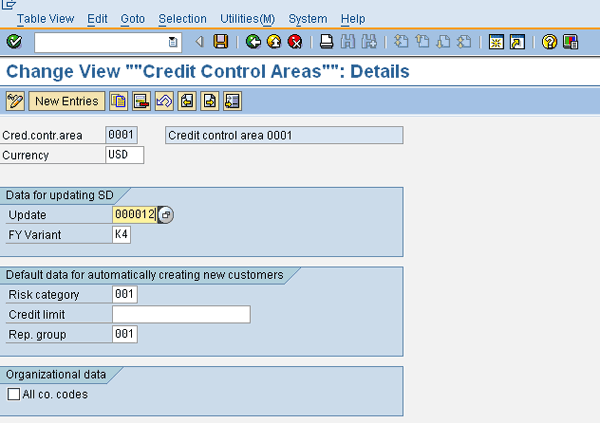Open the Update field's search help button
Image resolution: width=600 pixels, height=423 pixels.
point(166,215)
